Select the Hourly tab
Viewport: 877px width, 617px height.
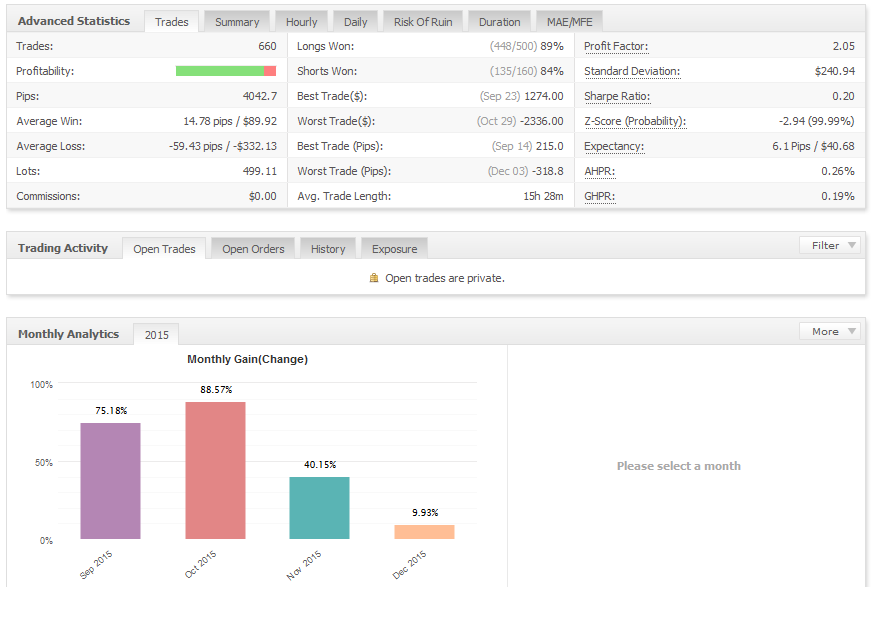click(301, 22)
